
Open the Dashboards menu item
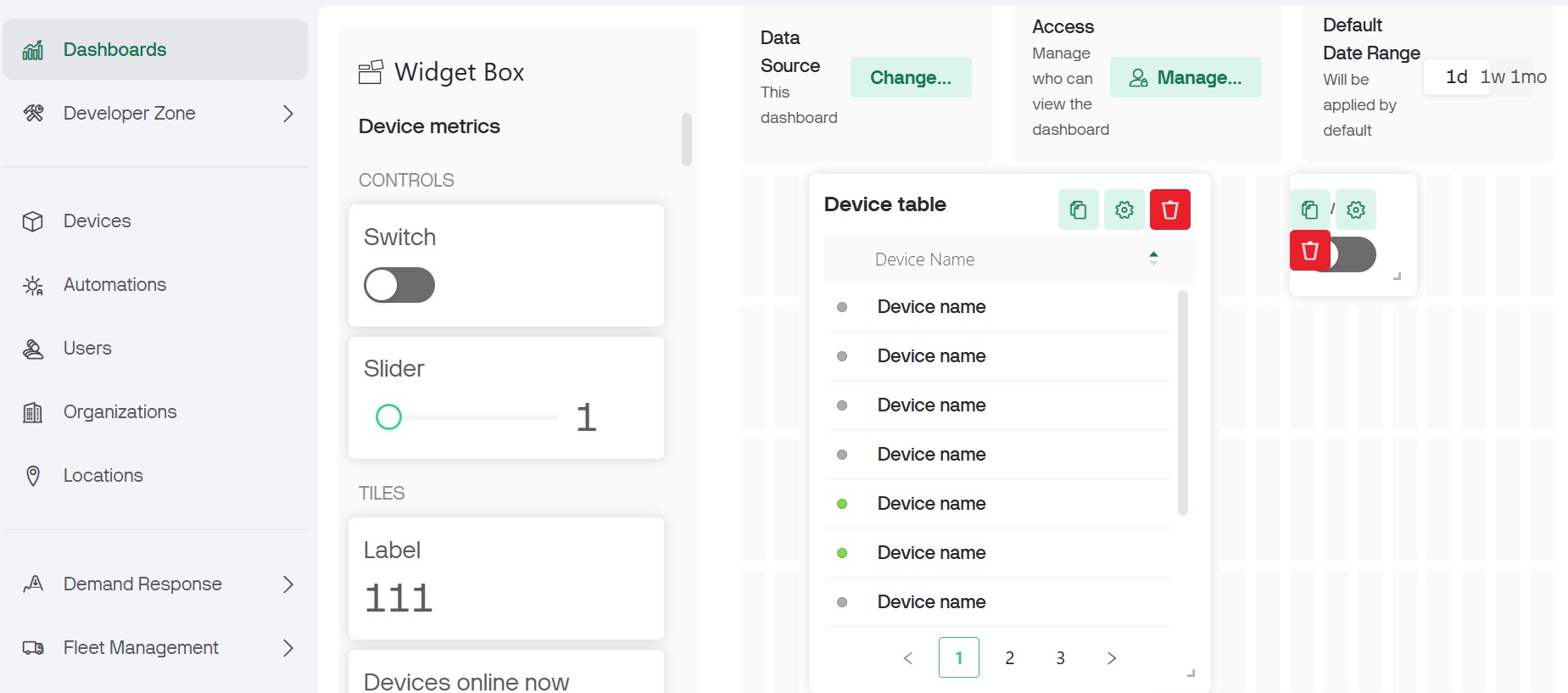point(155,49)
